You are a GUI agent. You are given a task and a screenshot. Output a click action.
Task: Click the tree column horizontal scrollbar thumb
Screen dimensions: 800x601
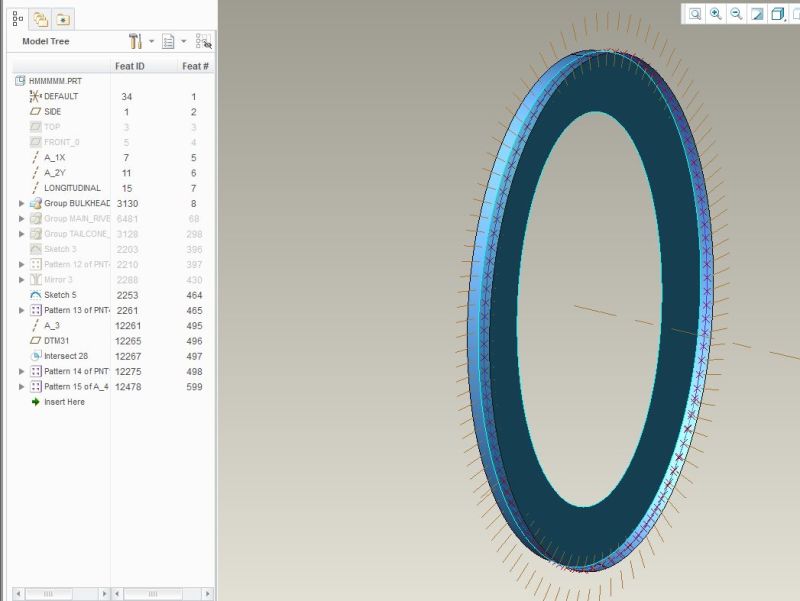pos(48,594)
